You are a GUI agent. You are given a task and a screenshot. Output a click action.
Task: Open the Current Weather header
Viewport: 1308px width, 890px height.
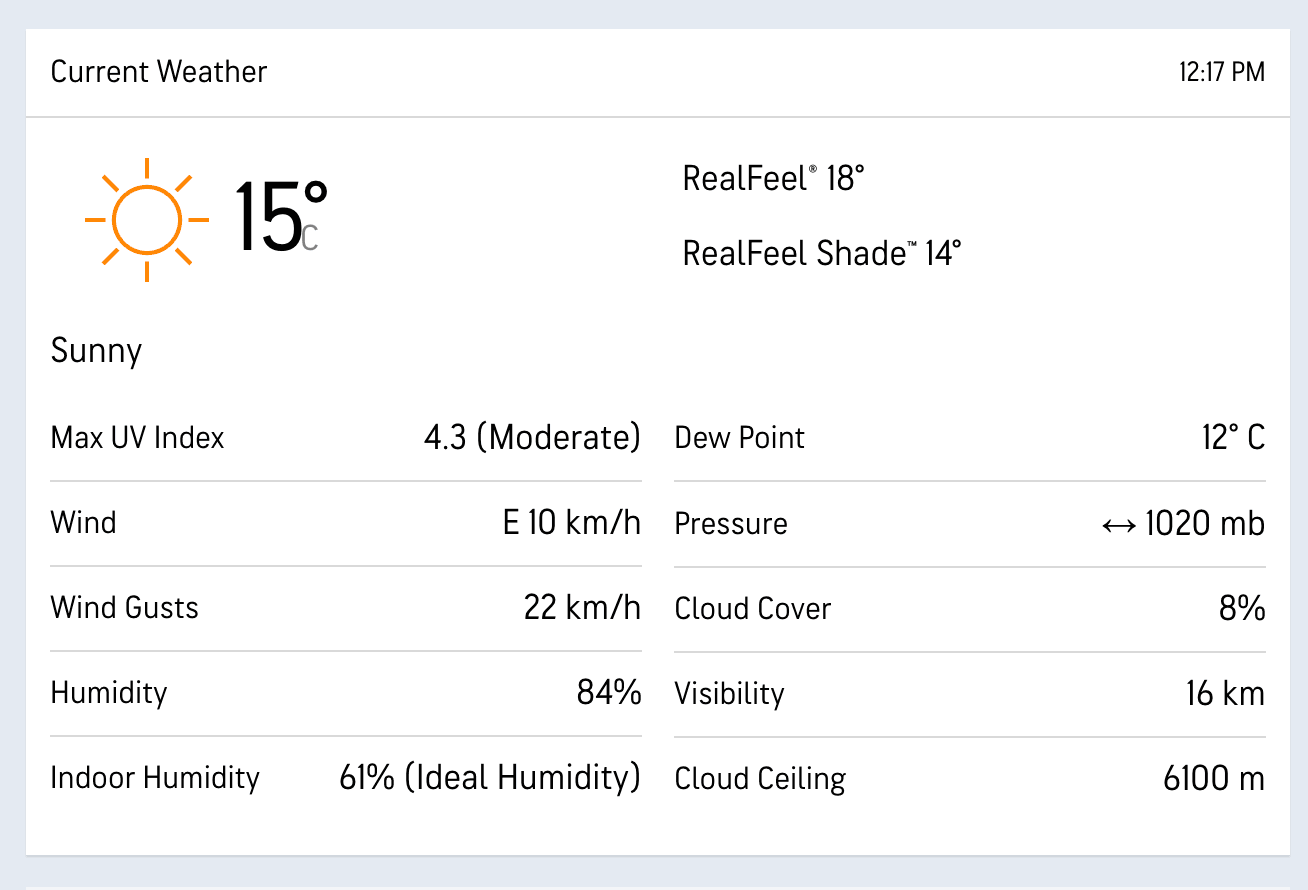(159, 72)
